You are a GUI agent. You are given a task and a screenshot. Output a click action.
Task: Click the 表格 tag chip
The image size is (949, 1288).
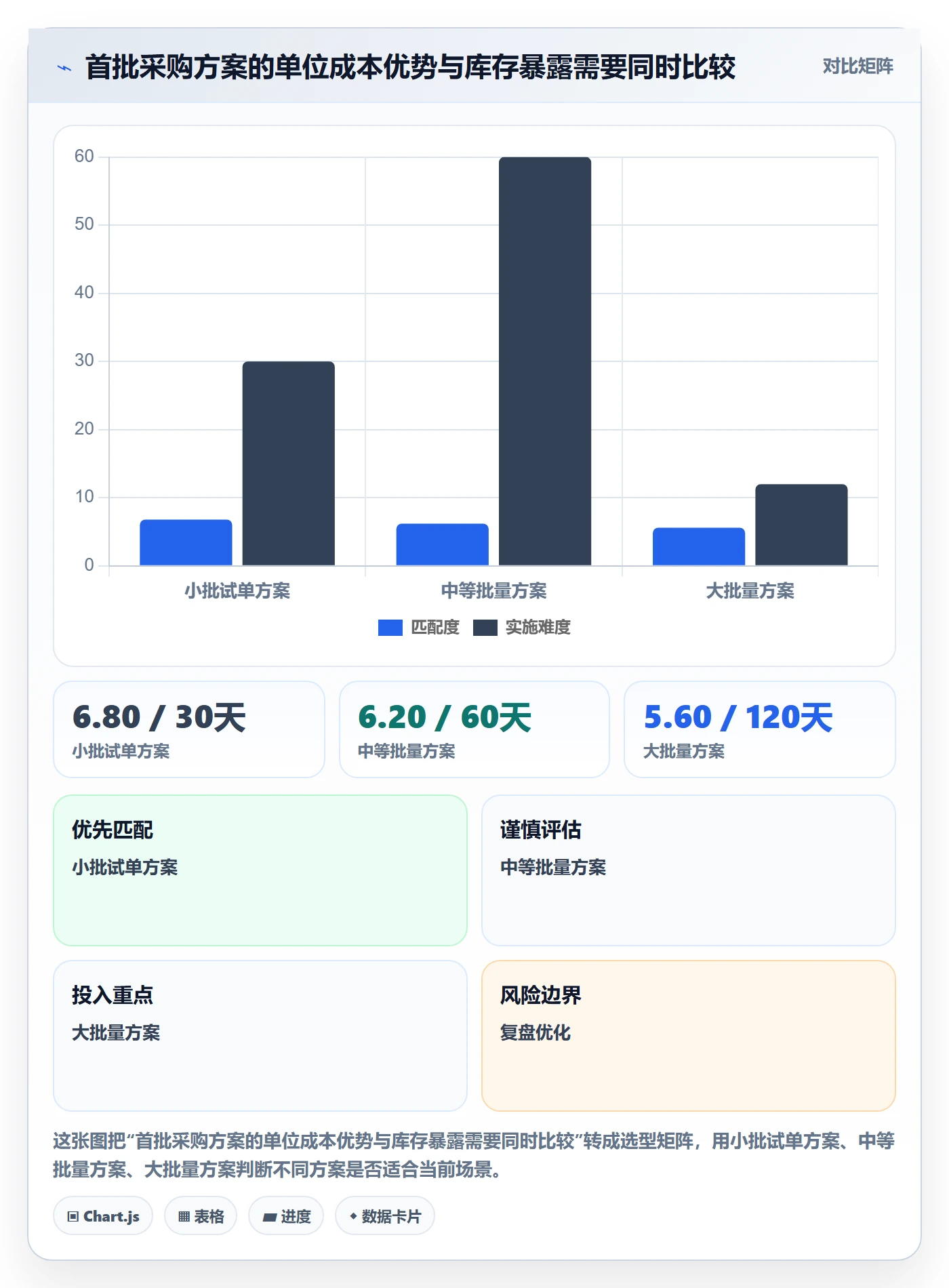(201, 1216)
